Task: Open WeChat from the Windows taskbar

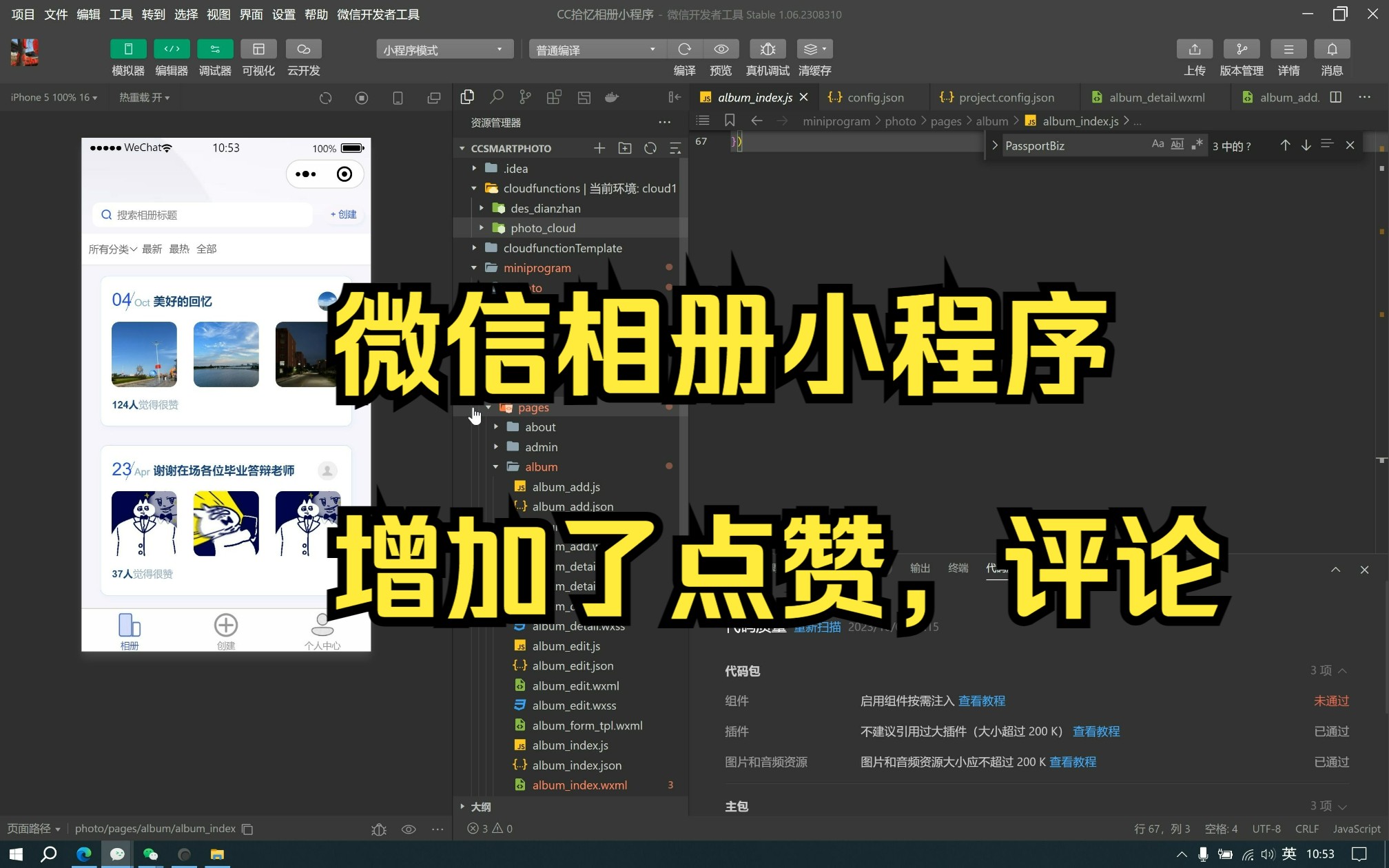Action: coord(150,854)
